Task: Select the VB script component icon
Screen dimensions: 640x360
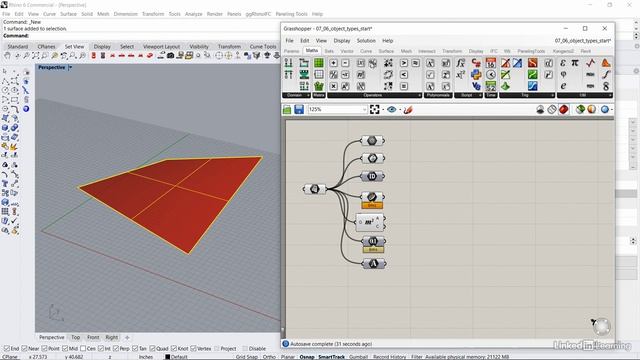Action: [476, 86]
